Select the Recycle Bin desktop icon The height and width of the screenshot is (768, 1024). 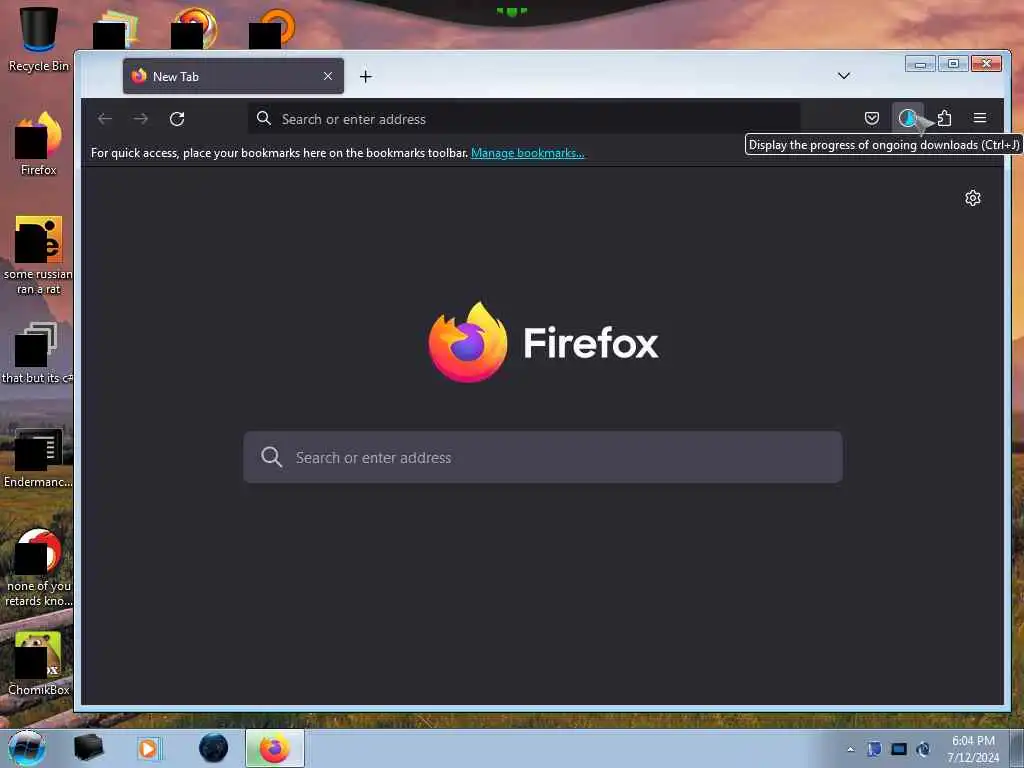click(x=39, y=39)
